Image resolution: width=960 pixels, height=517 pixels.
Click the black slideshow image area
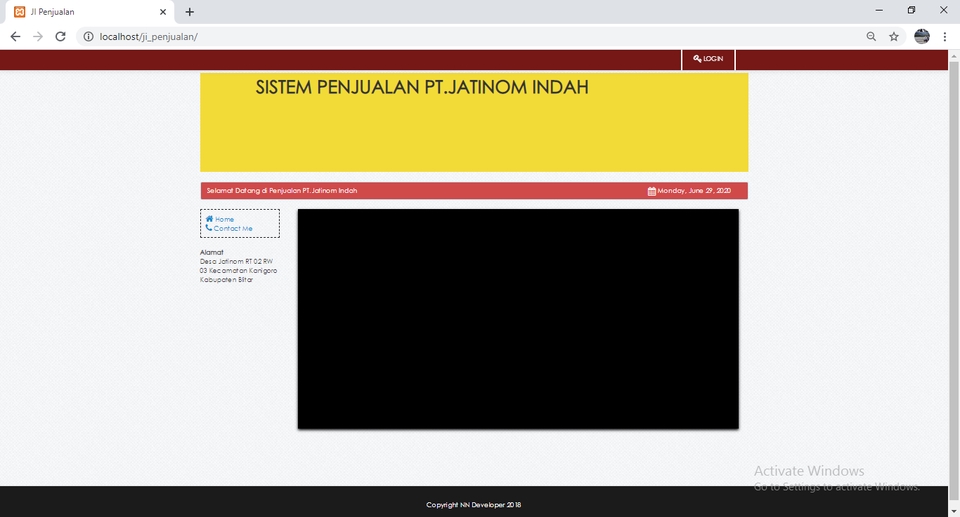tap(518, 319)
